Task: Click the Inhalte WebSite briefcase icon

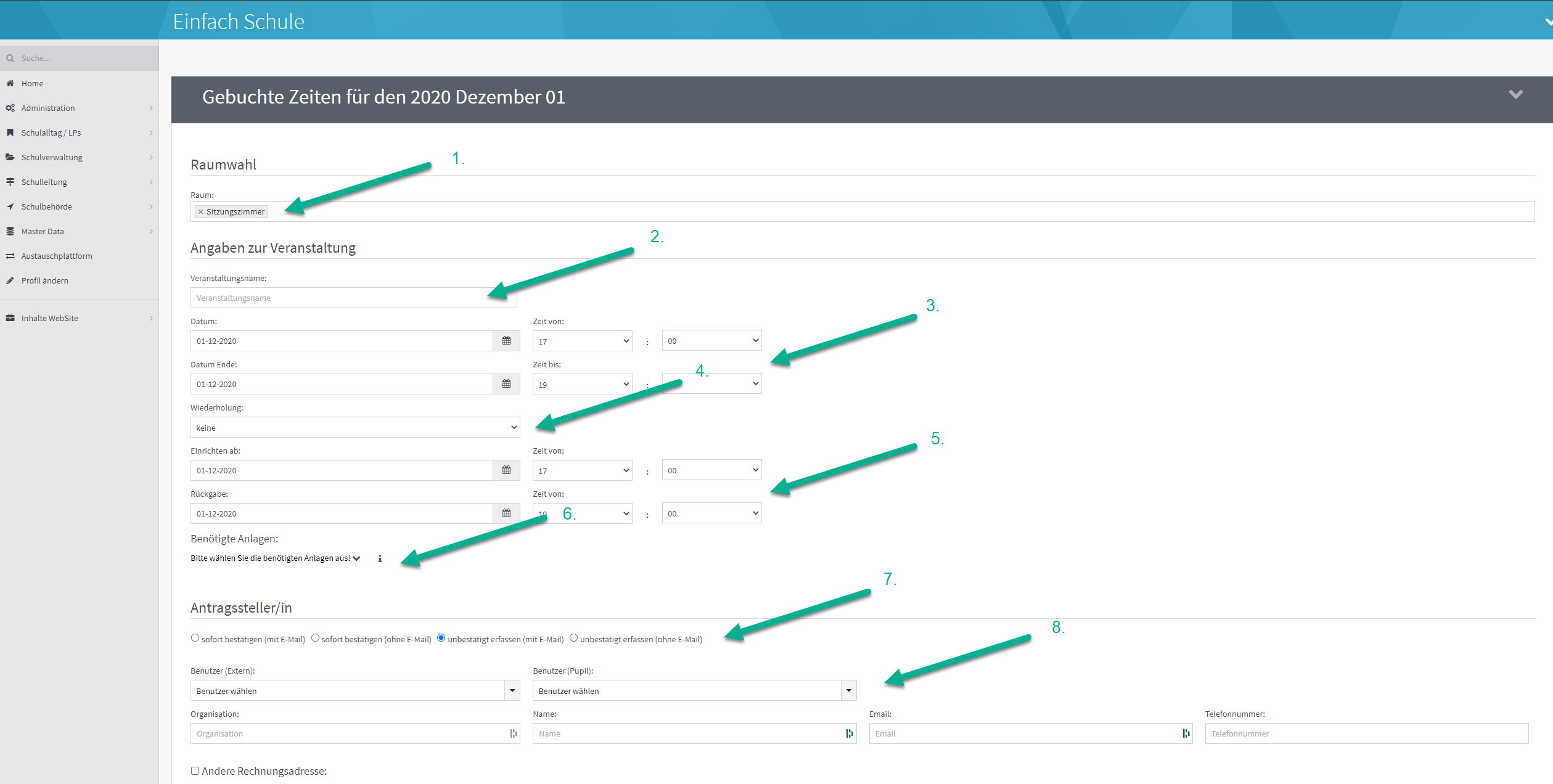Action: [x=10, y=318]
